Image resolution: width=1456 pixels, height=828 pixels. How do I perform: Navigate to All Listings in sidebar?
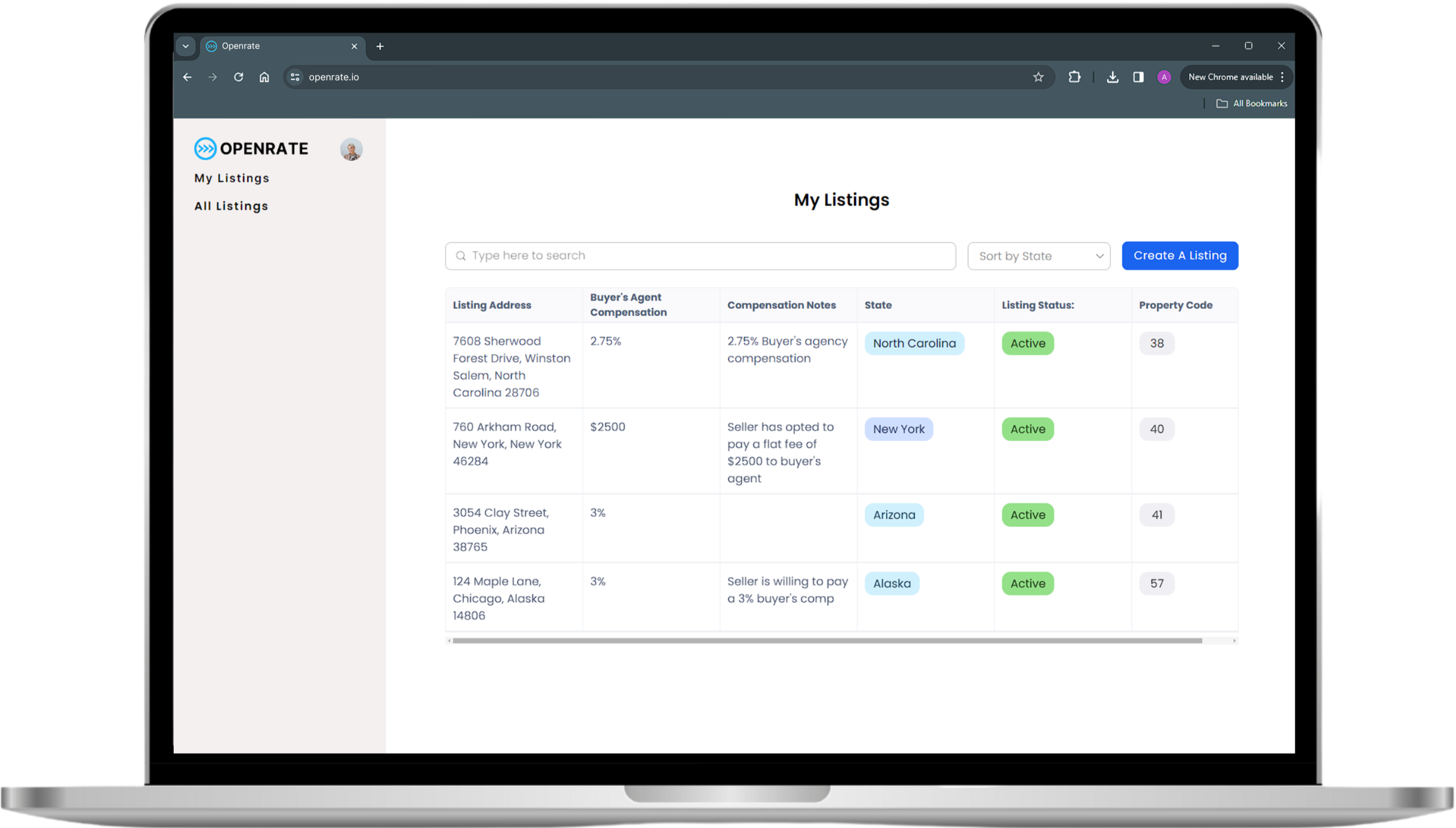click(x=231, y=206)
